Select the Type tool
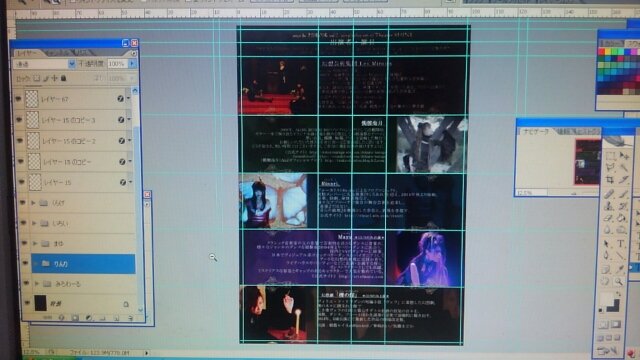640x360 pixels. pos(621,244)
